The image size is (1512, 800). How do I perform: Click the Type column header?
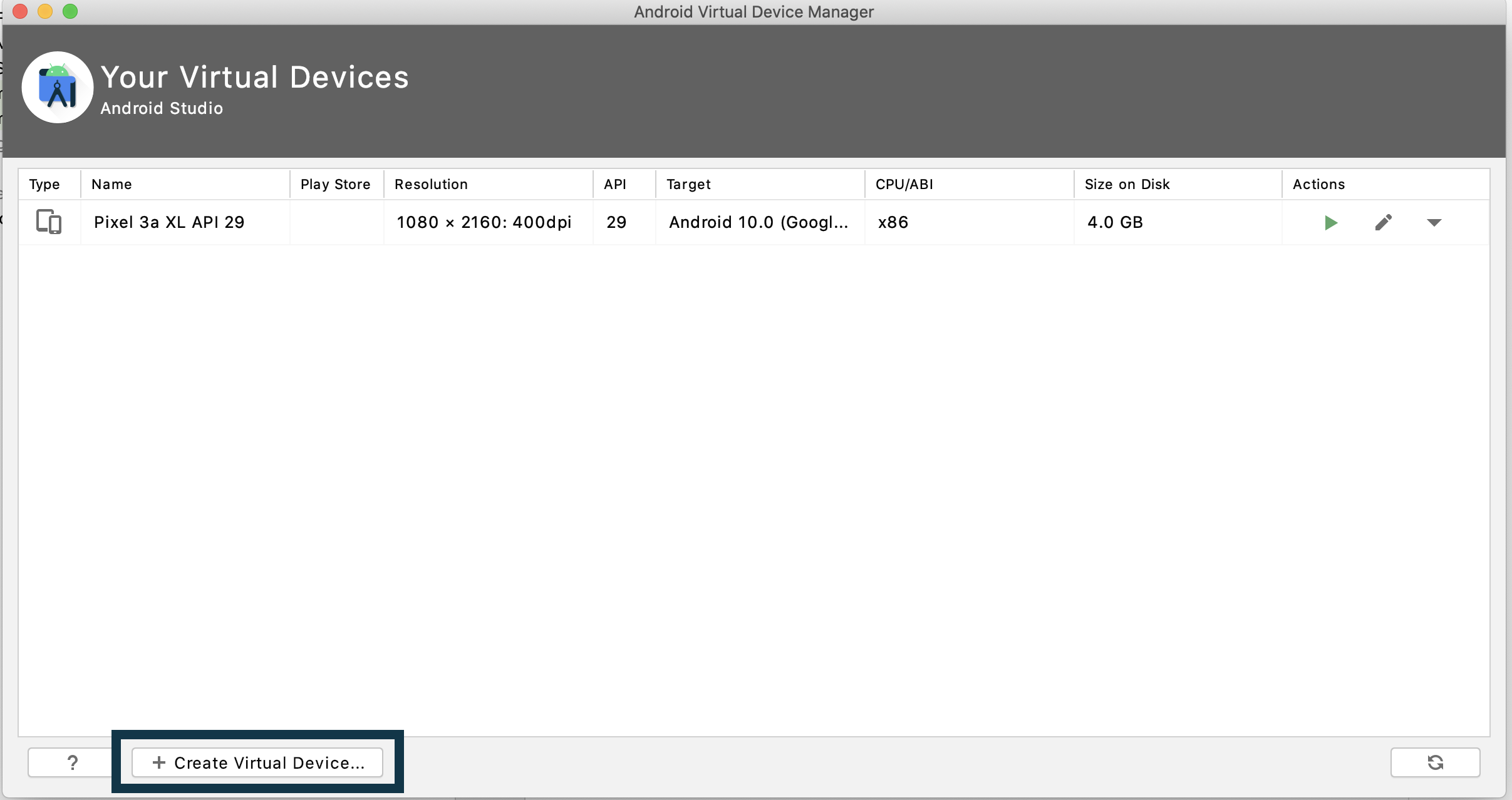[44, 184]
